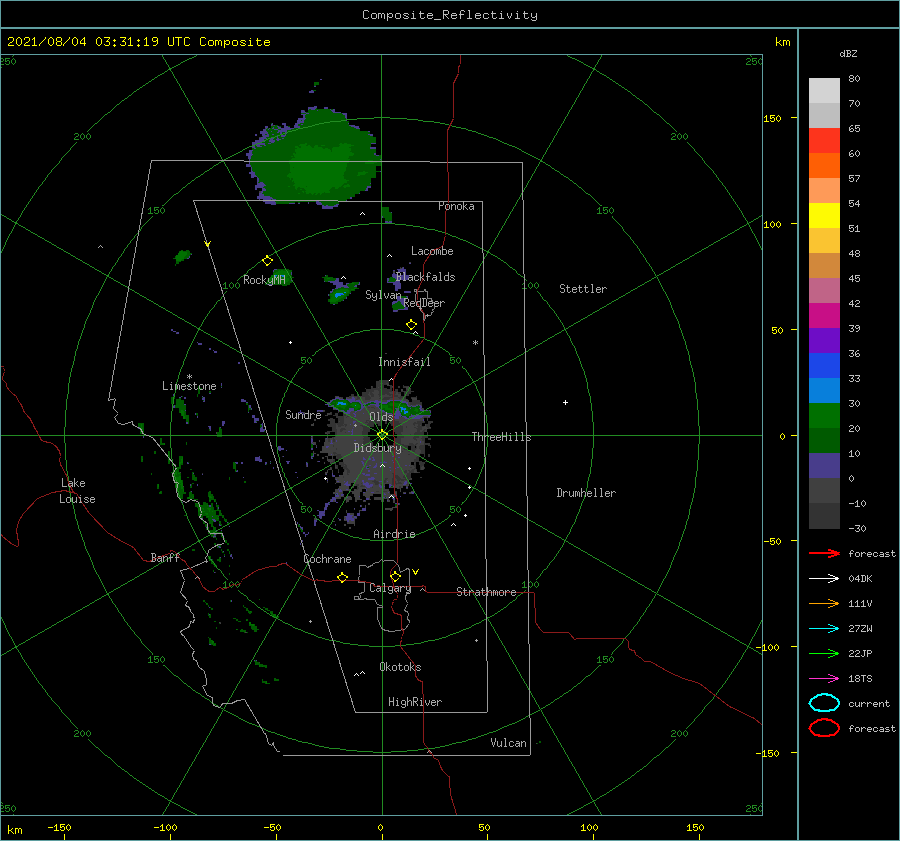Image resolution: width=900 pixels, height=841 pixels.
Task: Click the 111V legend label
Action: click(x=860, y=603)
